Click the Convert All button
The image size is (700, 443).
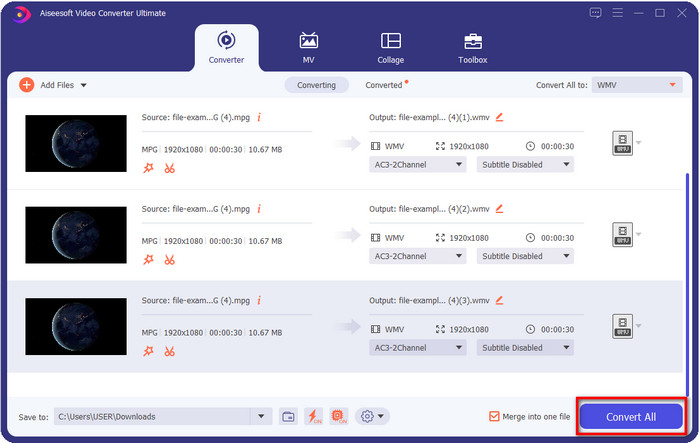click(x=631, y=417)
